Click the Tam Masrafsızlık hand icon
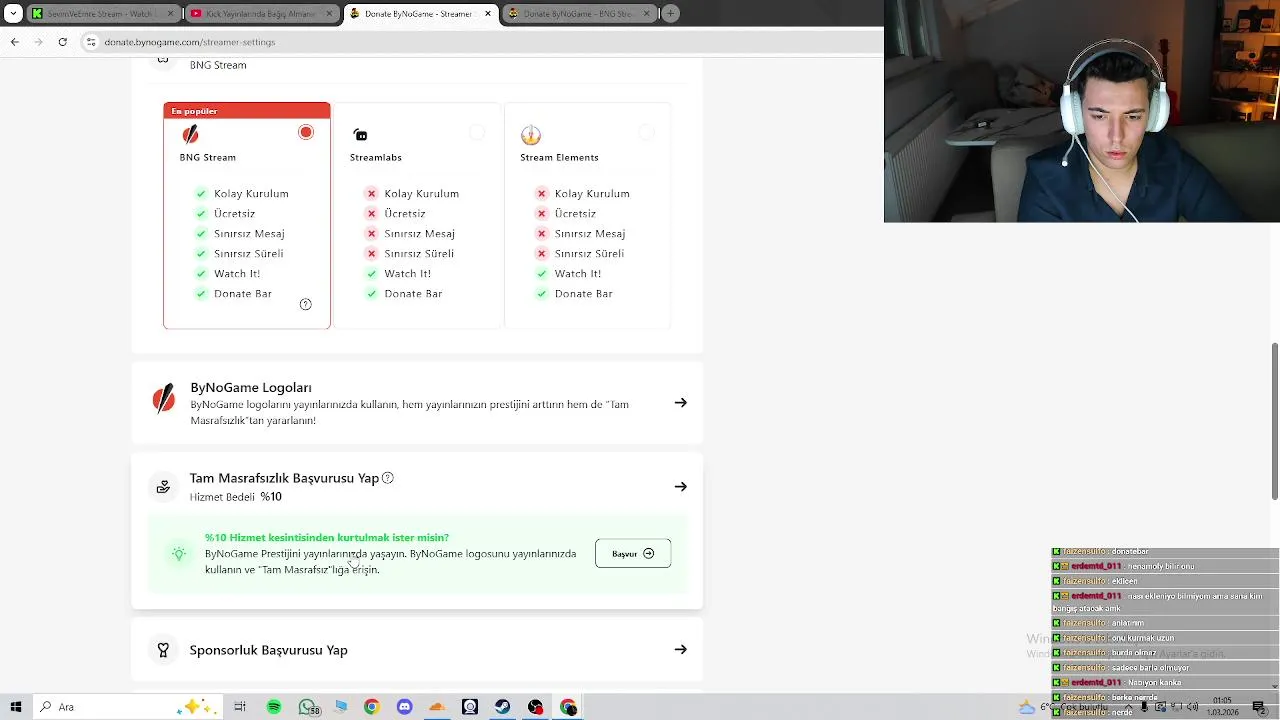Viewport: 1280px width, 720px height. coord(163,487)
